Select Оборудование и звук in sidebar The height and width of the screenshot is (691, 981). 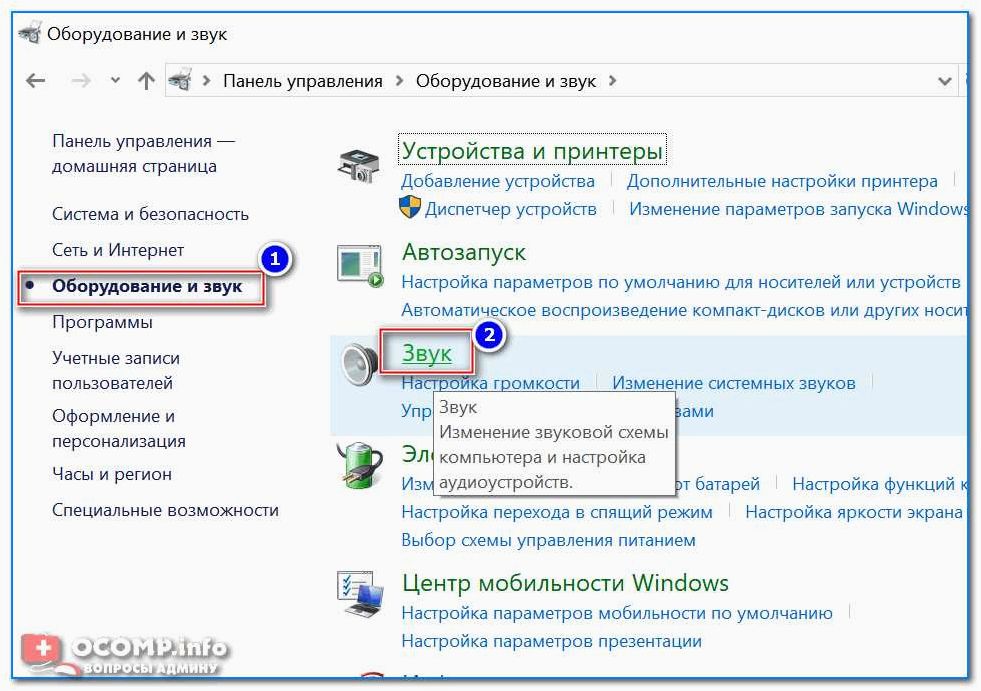pyautogui.click(x=147, y=286)
